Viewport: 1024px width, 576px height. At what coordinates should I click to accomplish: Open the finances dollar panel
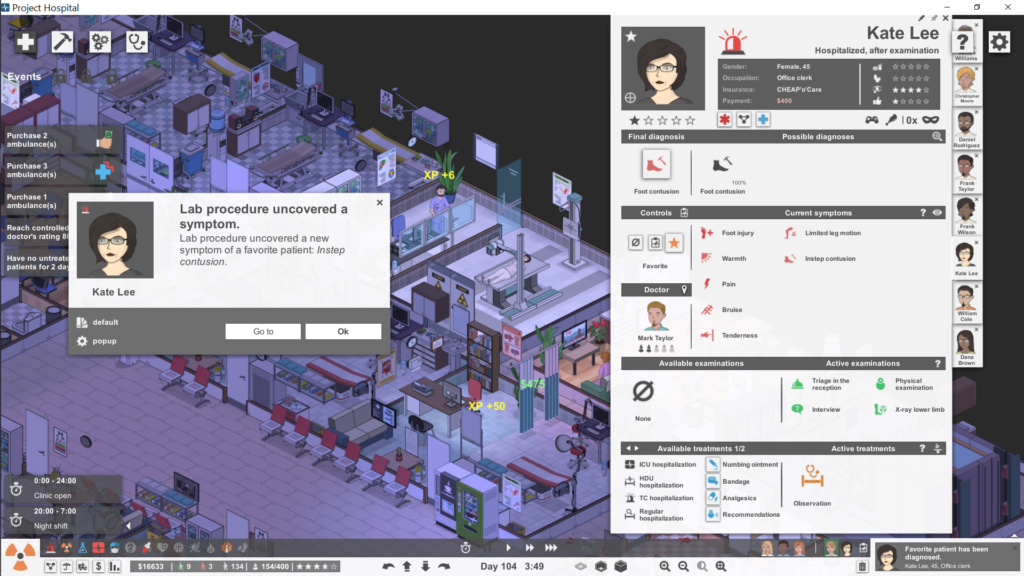click(99, 566)
